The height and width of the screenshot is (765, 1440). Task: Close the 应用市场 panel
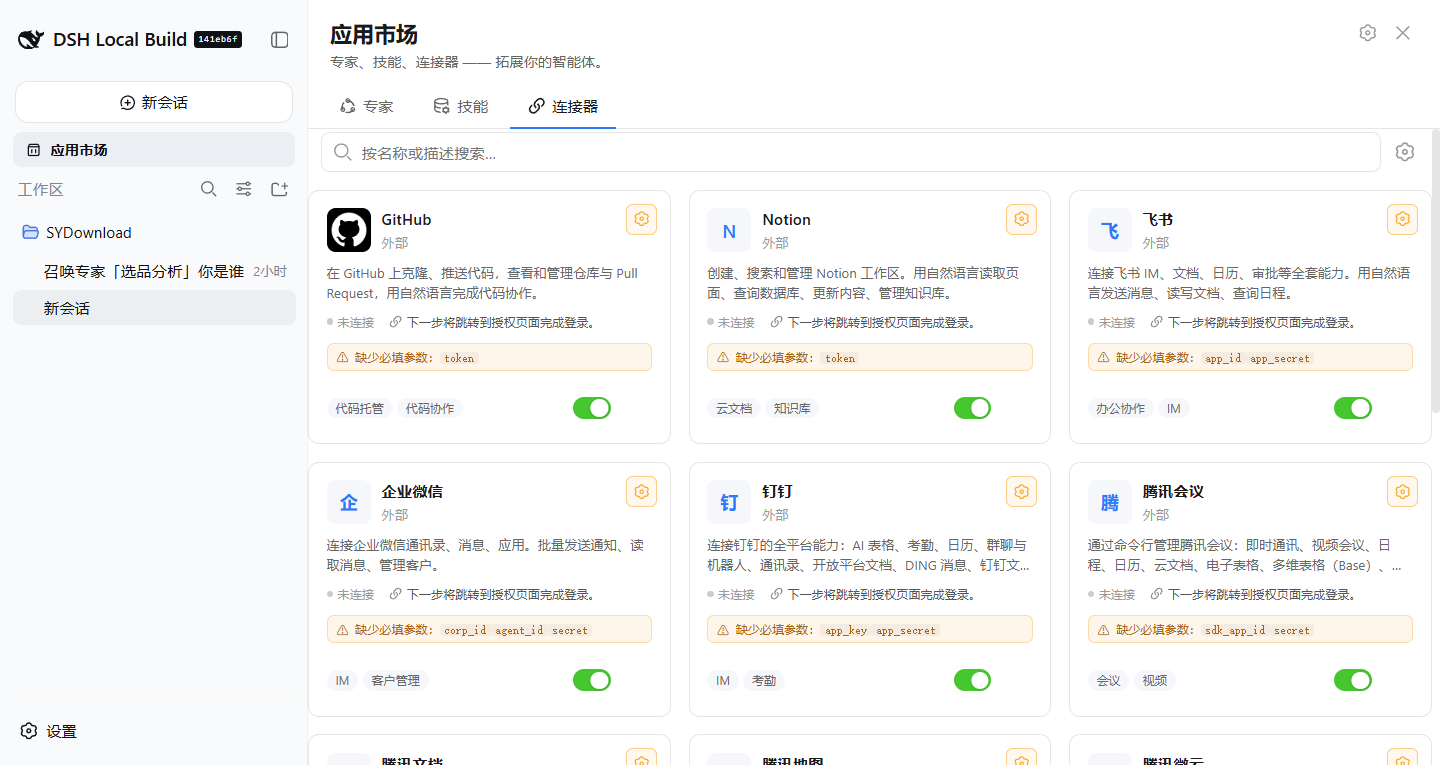tap(1403, 33)
